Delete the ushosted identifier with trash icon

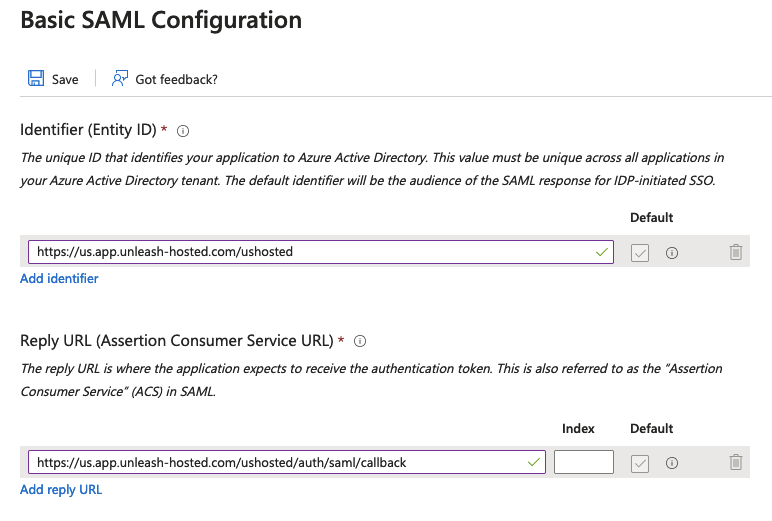click(736, 252)
